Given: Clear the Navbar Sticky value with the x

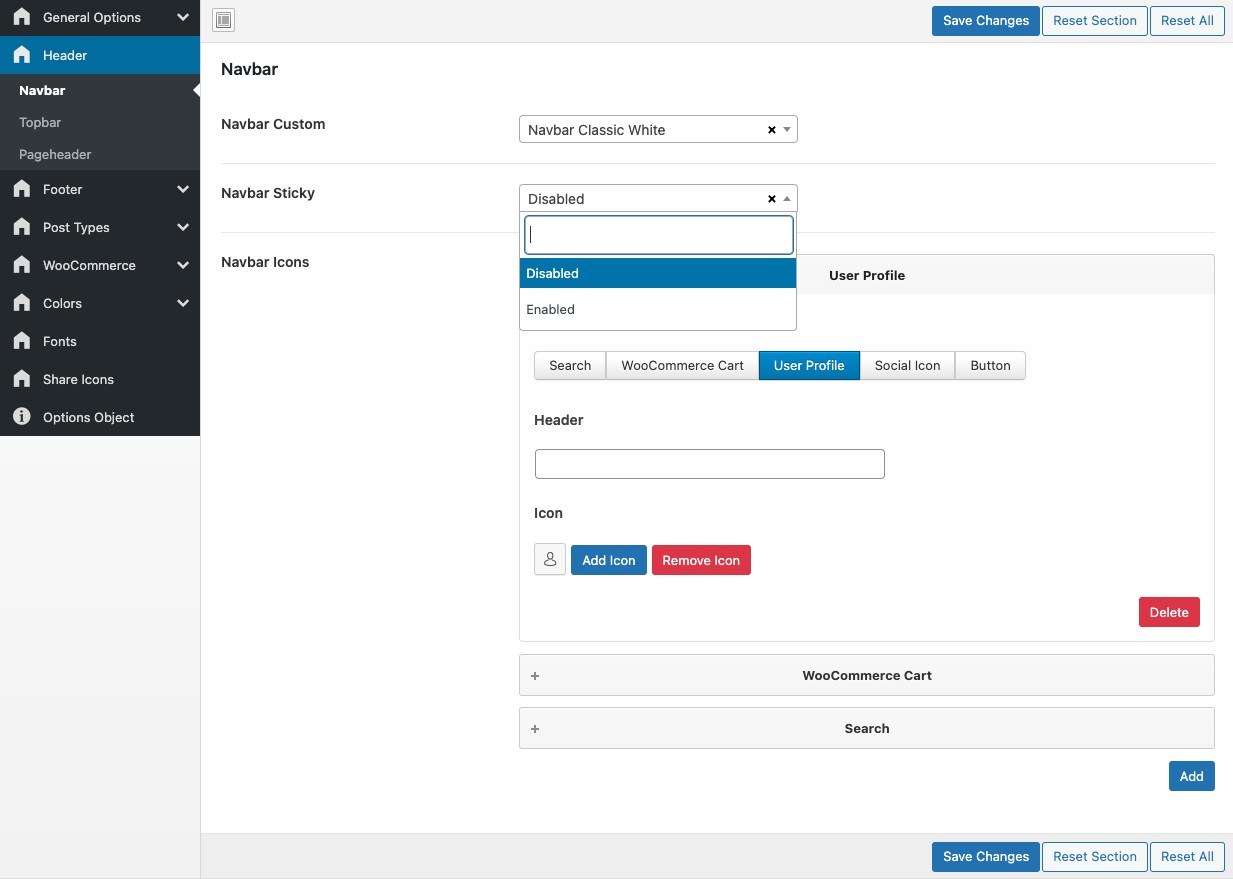Looking at the screenshot, I should tap(771, 199).
